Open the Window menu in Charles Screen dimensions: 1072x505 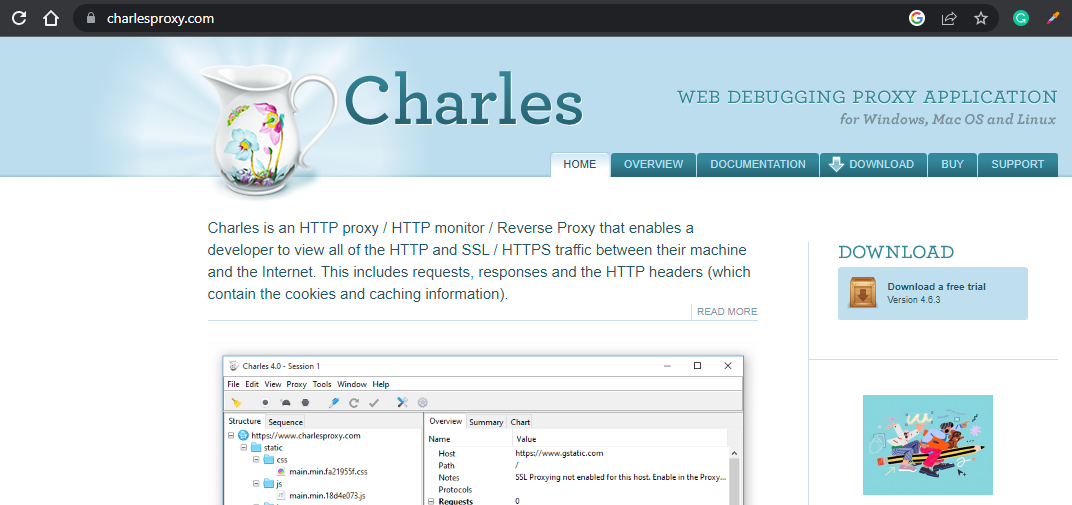[x=352, y=384]
